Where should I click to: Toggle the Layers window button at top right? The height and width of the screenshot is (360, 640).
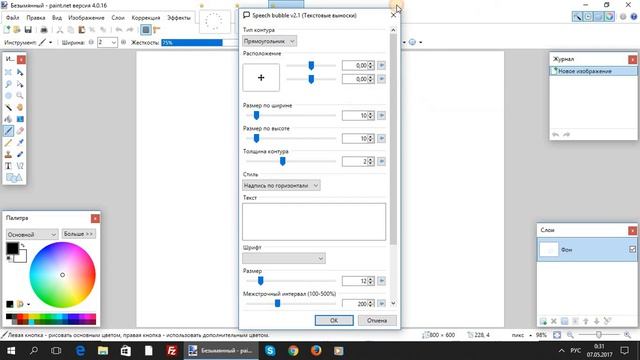(x=599, y=17)
